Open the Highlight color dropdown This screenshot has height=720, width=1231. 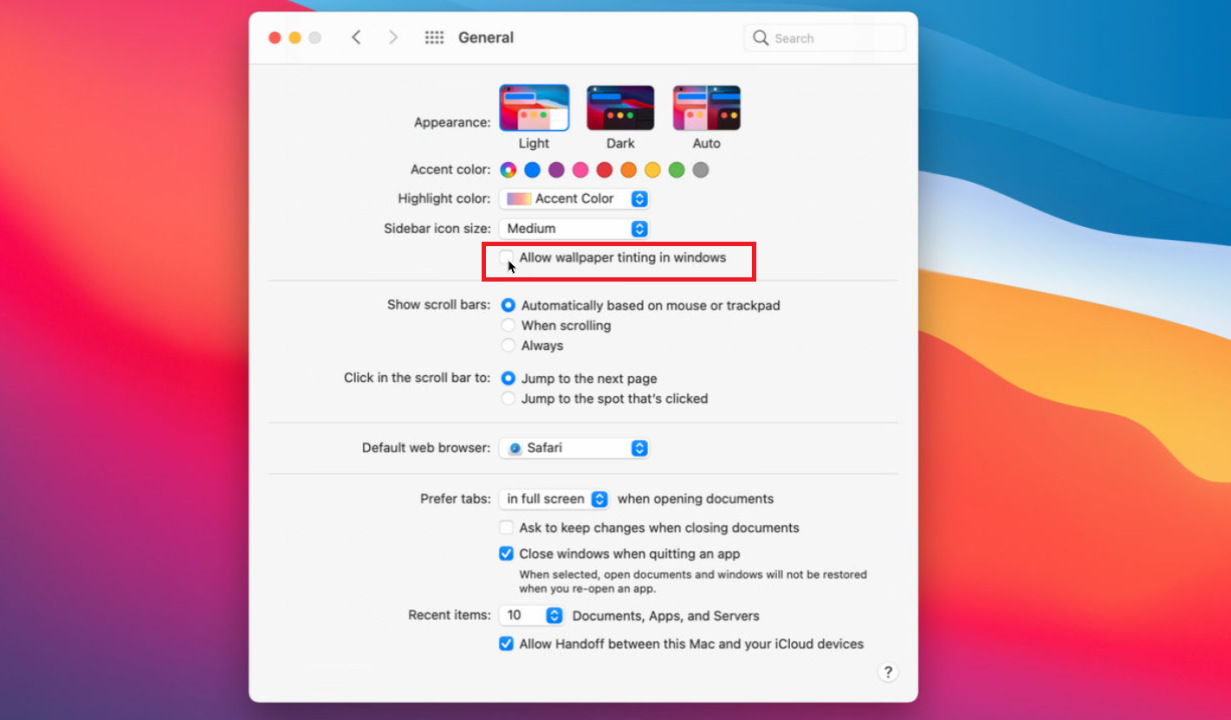coord(574,199)
